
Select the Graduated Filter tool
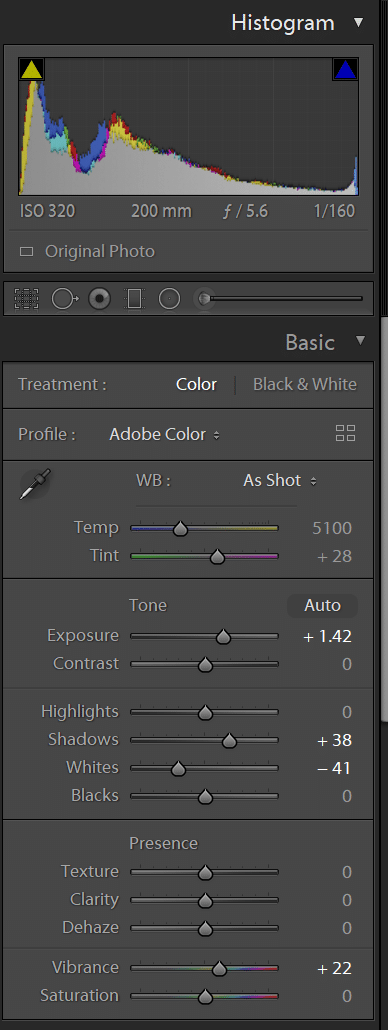point(134,299)
